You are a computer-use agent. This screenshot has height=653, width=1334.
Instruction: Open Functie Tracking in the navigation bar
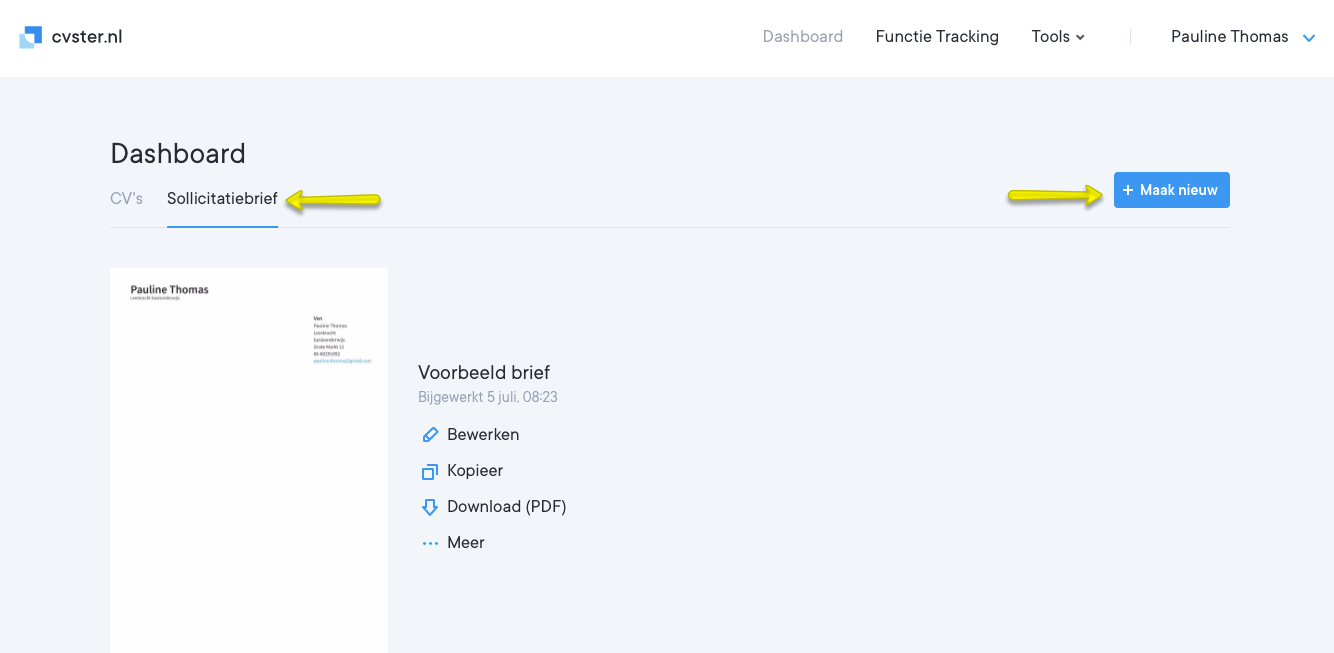(937, 37)
